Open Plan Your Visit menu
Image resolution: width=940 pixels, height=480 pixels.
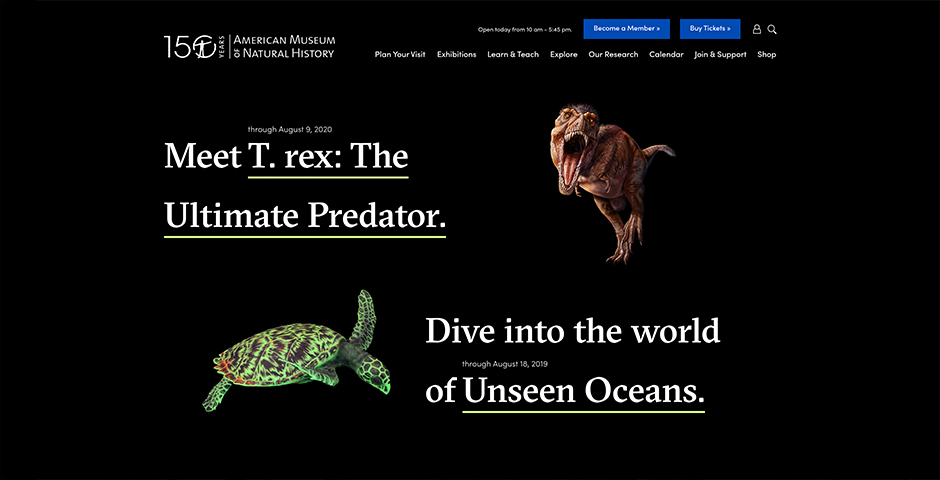pyautogui.click(x=400, y=55)
